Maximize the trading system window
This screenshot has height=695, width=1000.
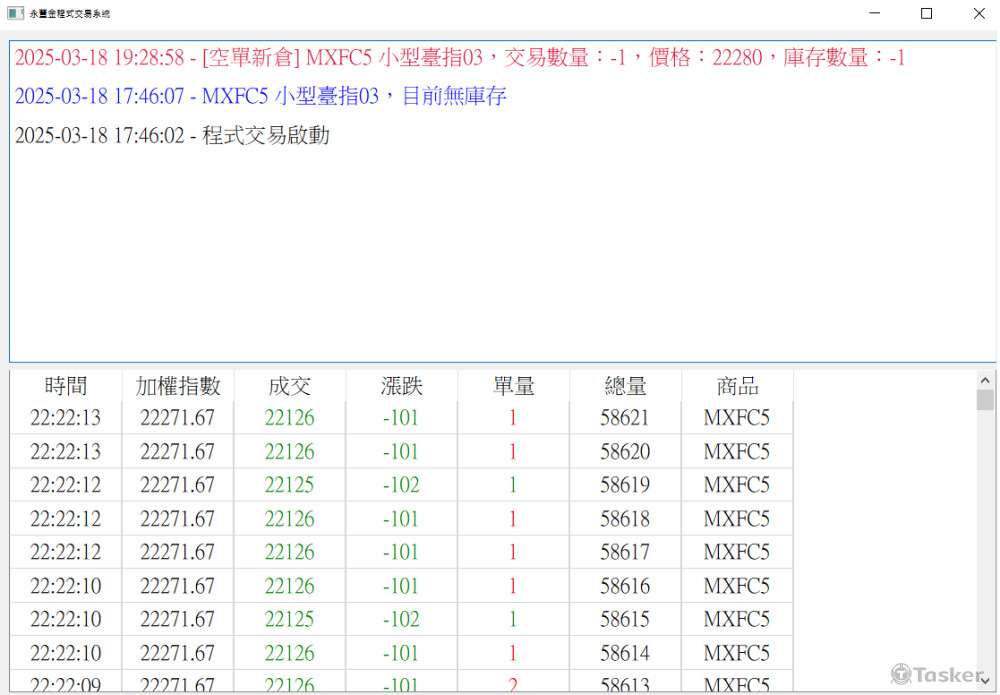tap(926, 14)
